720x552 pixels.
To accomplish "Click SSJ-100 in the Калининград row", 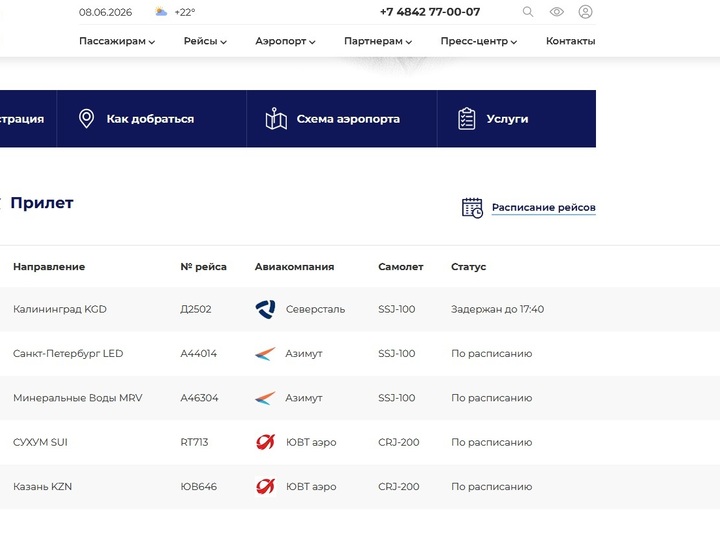I will [x=397, y=310].
